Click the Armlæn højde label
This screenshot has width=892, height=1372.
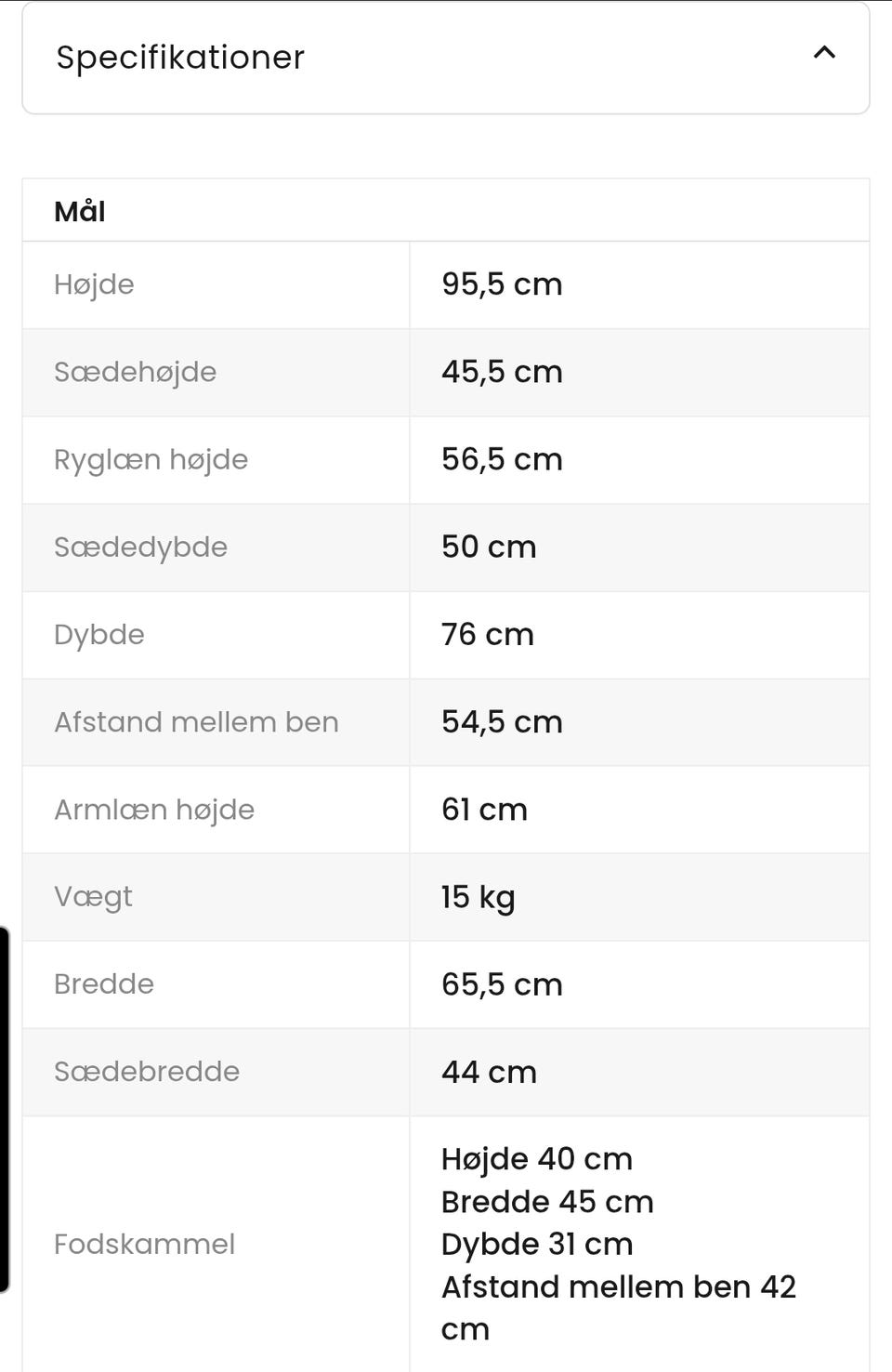coord(154,810)
